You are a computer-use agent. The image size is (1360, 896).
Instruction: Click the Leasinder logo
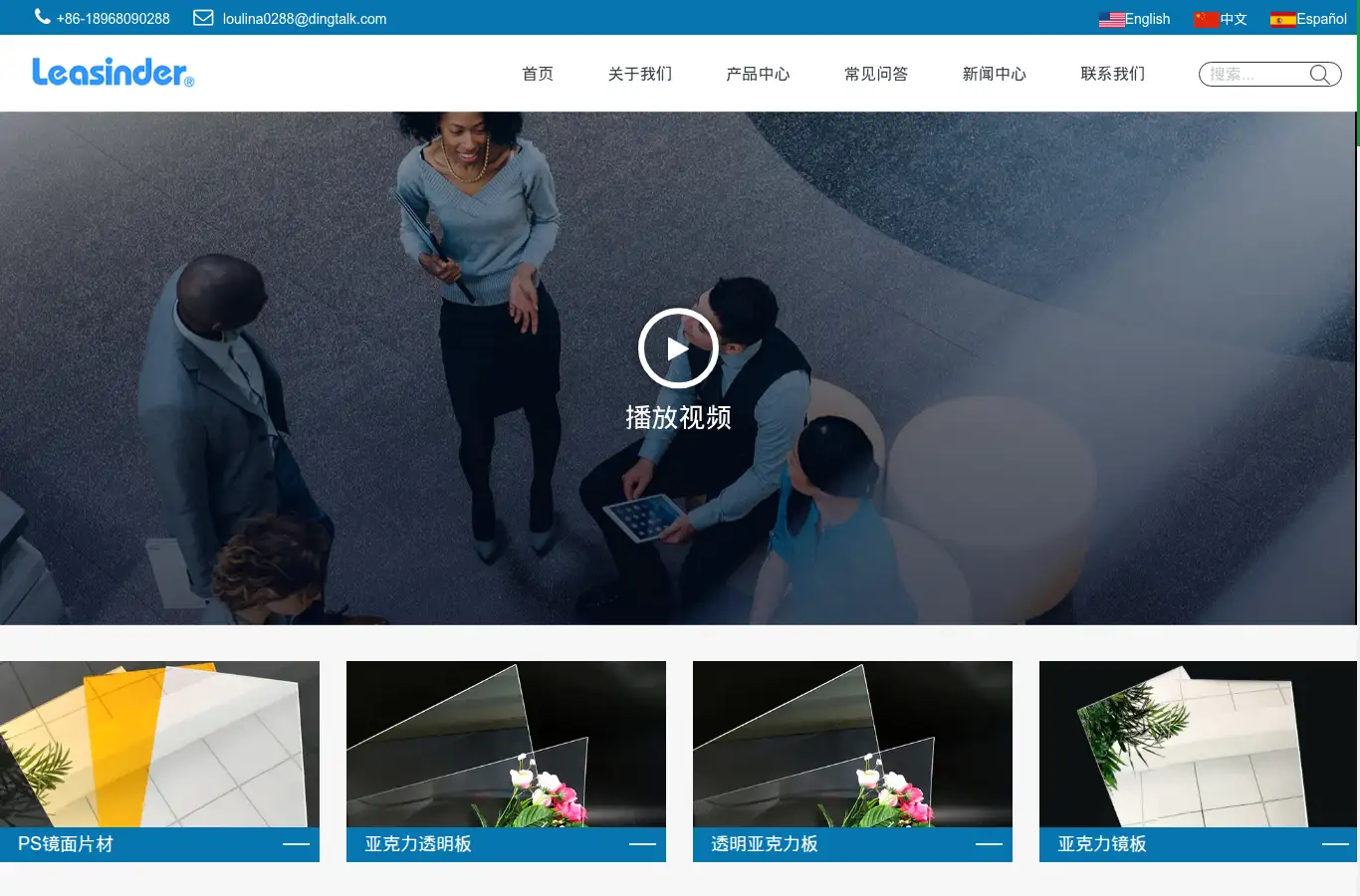113,72
